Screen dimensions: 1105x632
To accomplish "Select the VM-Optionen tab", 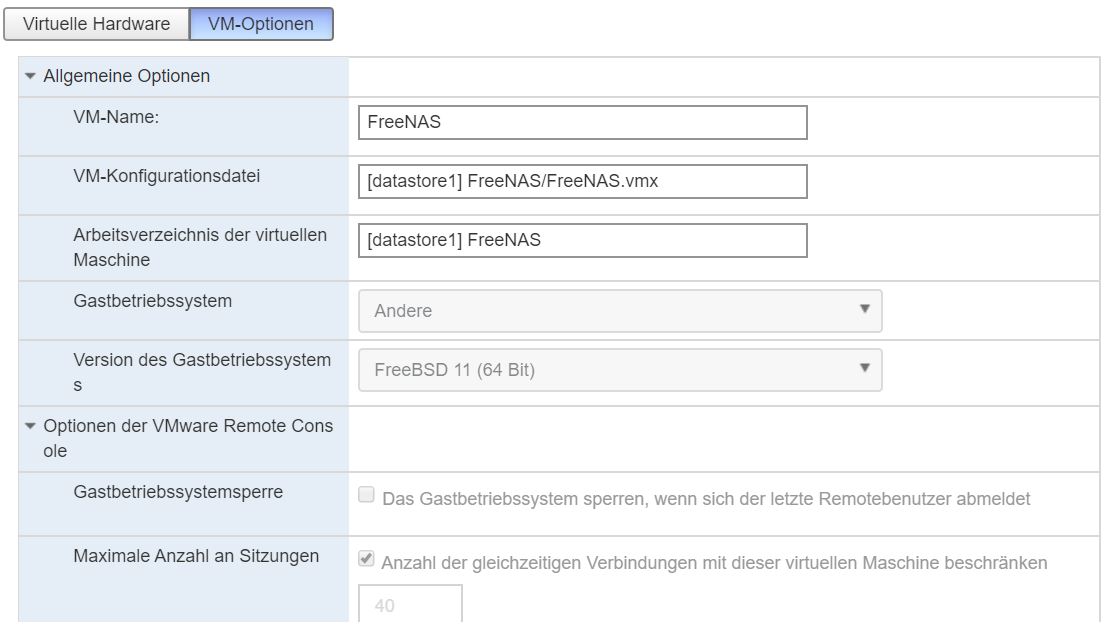I will pyautogui.click(x=261, y=24).
